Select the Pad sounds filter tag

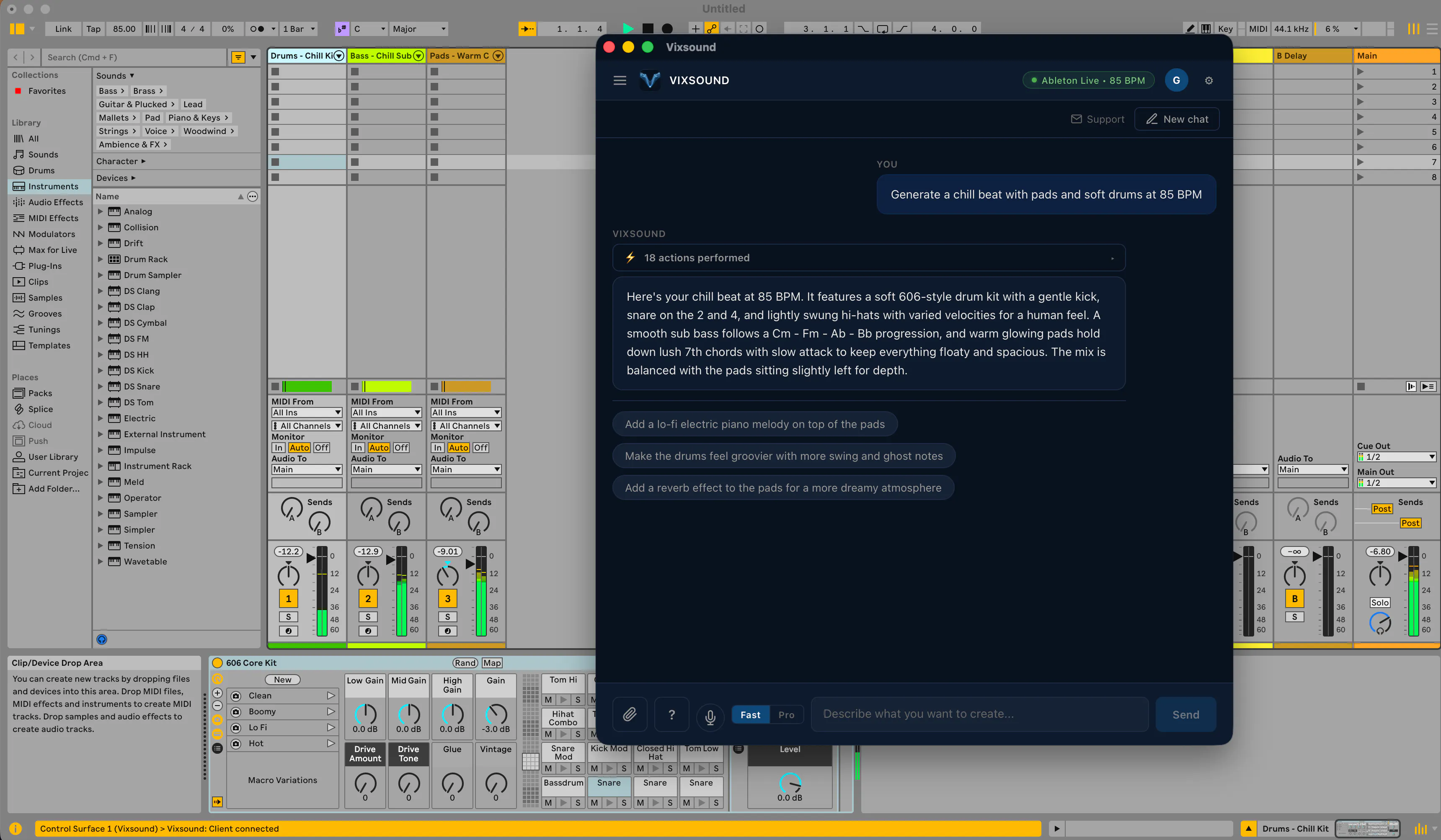pos(152,118)
